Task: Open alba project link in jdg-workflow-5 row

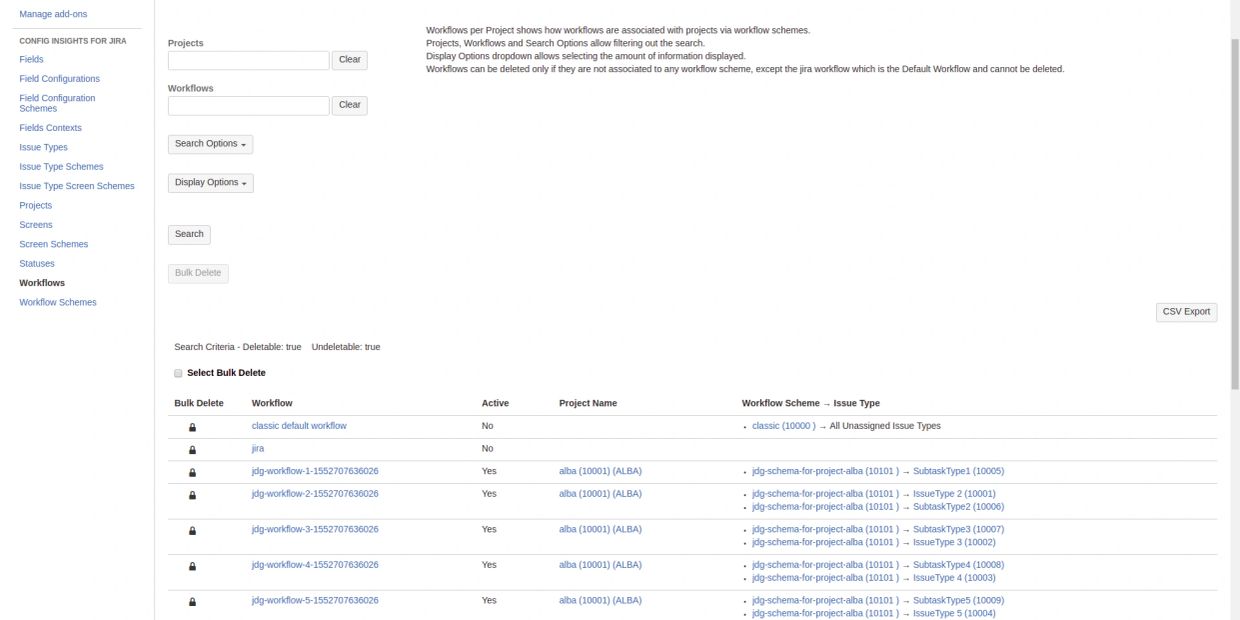Action: point(600,601)
